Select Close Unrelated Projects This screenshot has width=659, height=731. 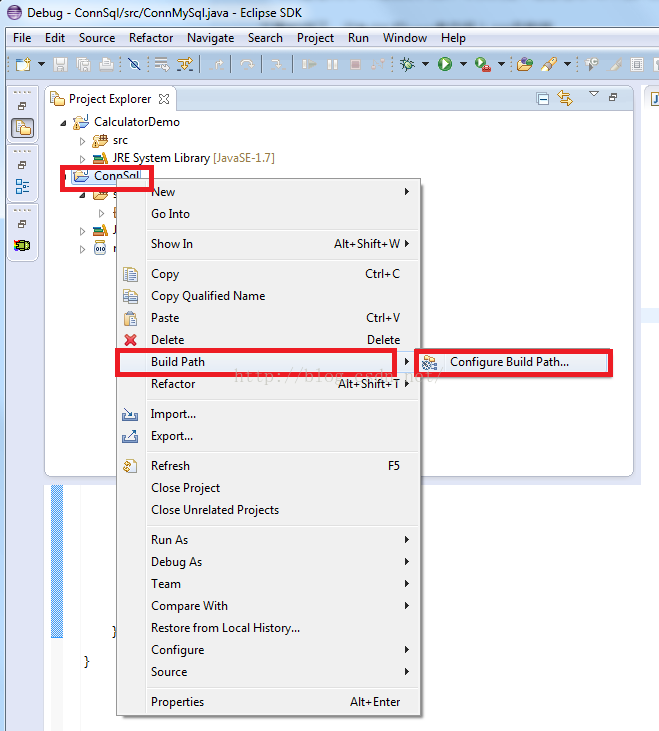click(268, 510)
